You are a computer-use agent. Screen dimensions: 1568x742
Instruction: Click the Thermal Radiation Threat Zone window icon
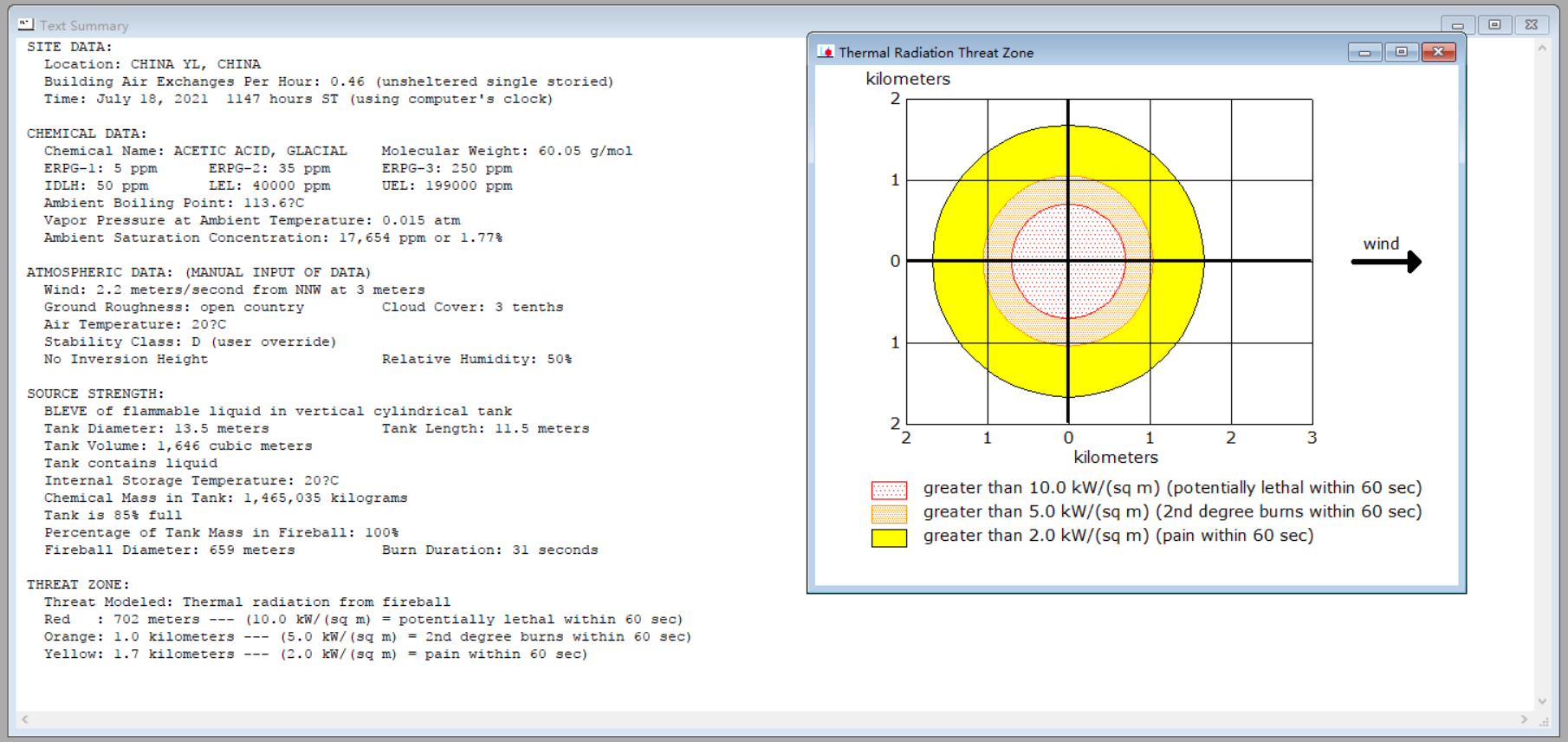pyautogui.click(x=826, y=52)
